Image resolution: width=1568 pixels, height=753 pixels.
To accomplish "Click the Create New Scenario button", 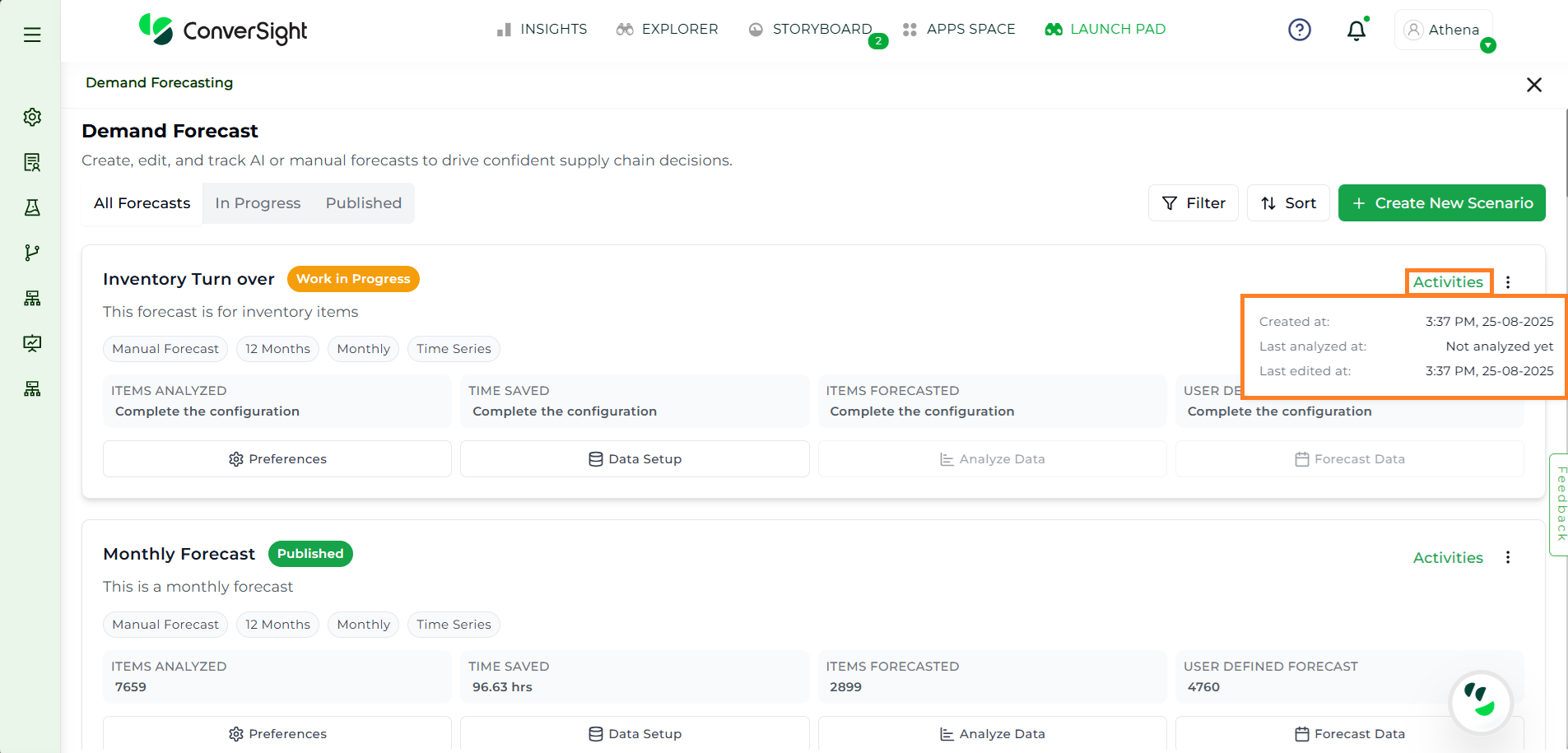I will 1441,203.
